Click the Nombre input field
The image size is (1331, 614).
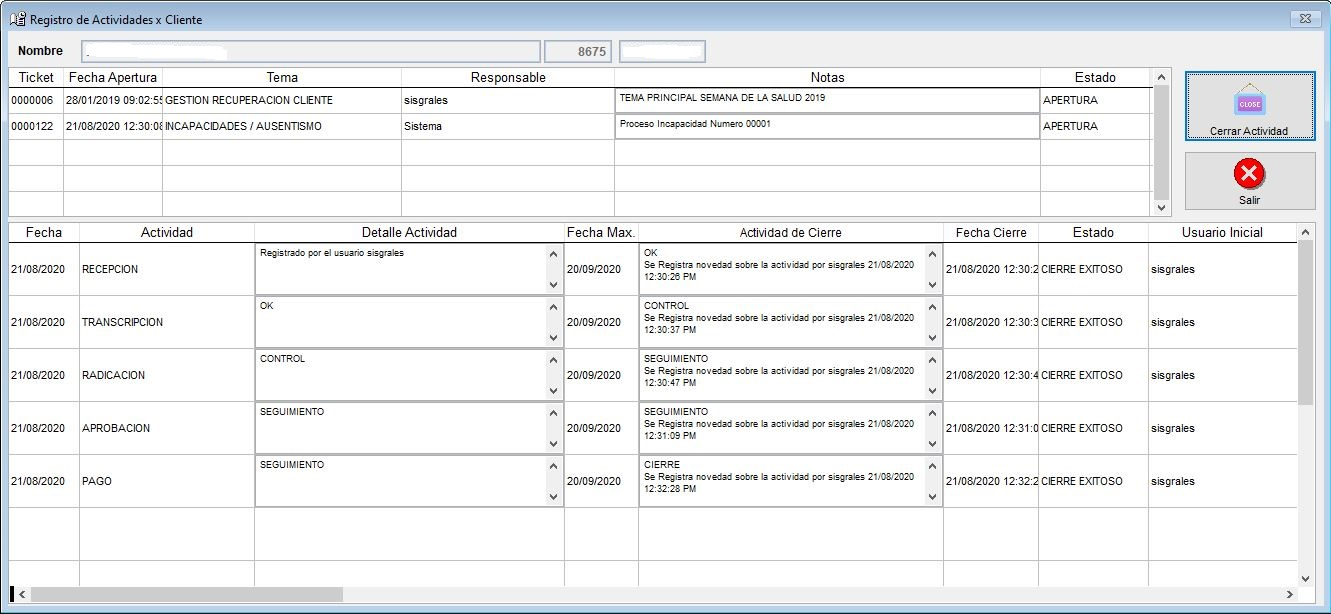[x=310, y=51]
